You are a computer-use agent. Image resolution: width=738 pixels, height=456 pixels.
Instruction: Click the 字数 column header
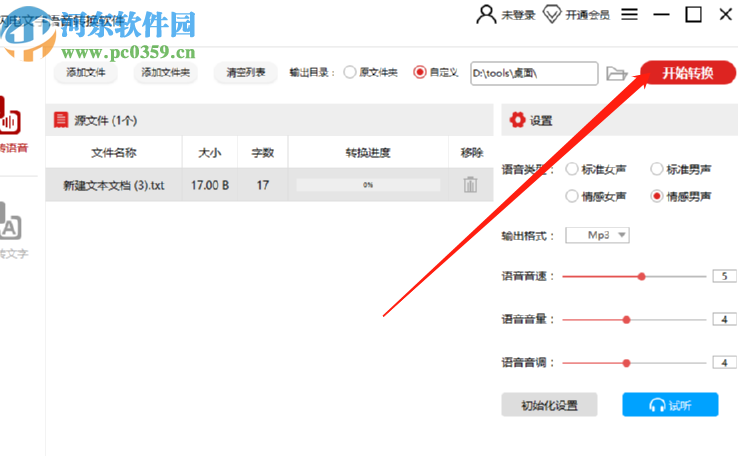coord(263,152)
